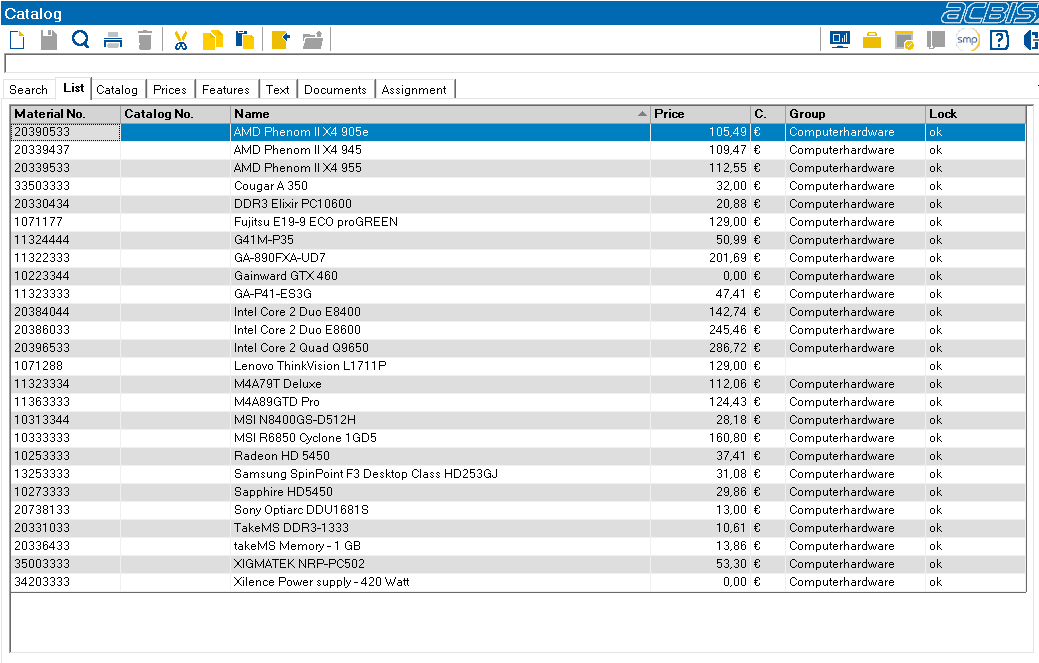The height and width of the screenshot is (663, 1039).
Task: Click the gray folder with up arrow icon
Action: (313, 40)
